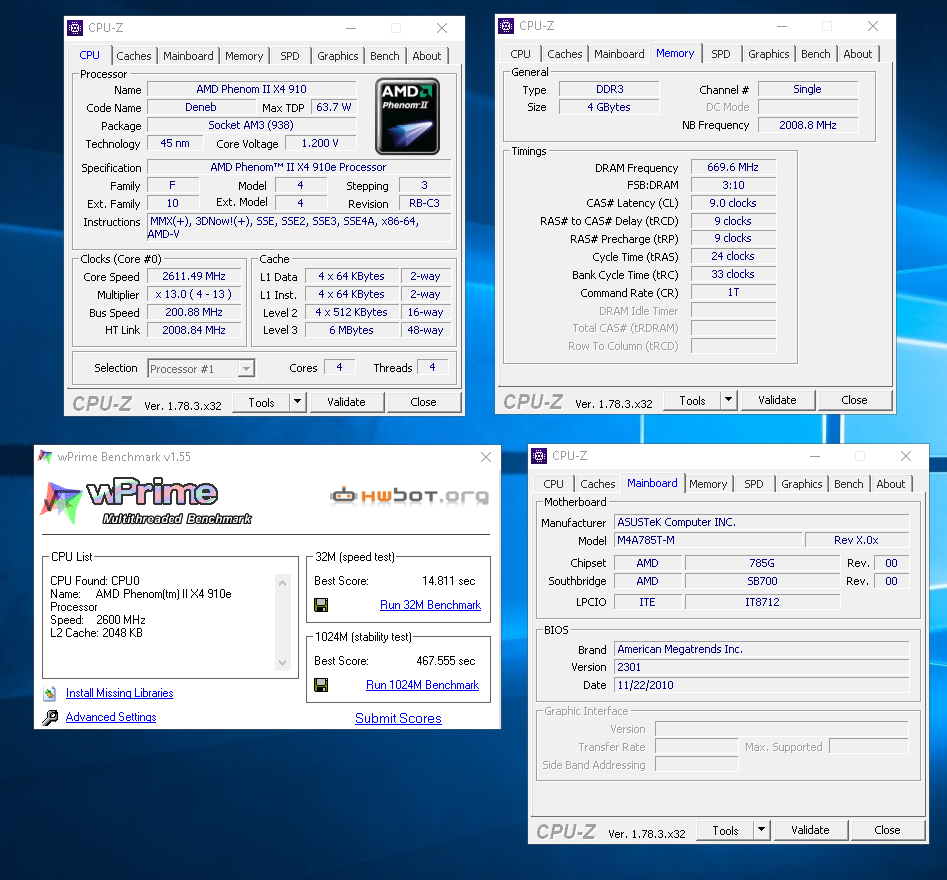Click the memory Size 4 GBytes field
This screenshot has height=880, width=947.
click(609, 108)
